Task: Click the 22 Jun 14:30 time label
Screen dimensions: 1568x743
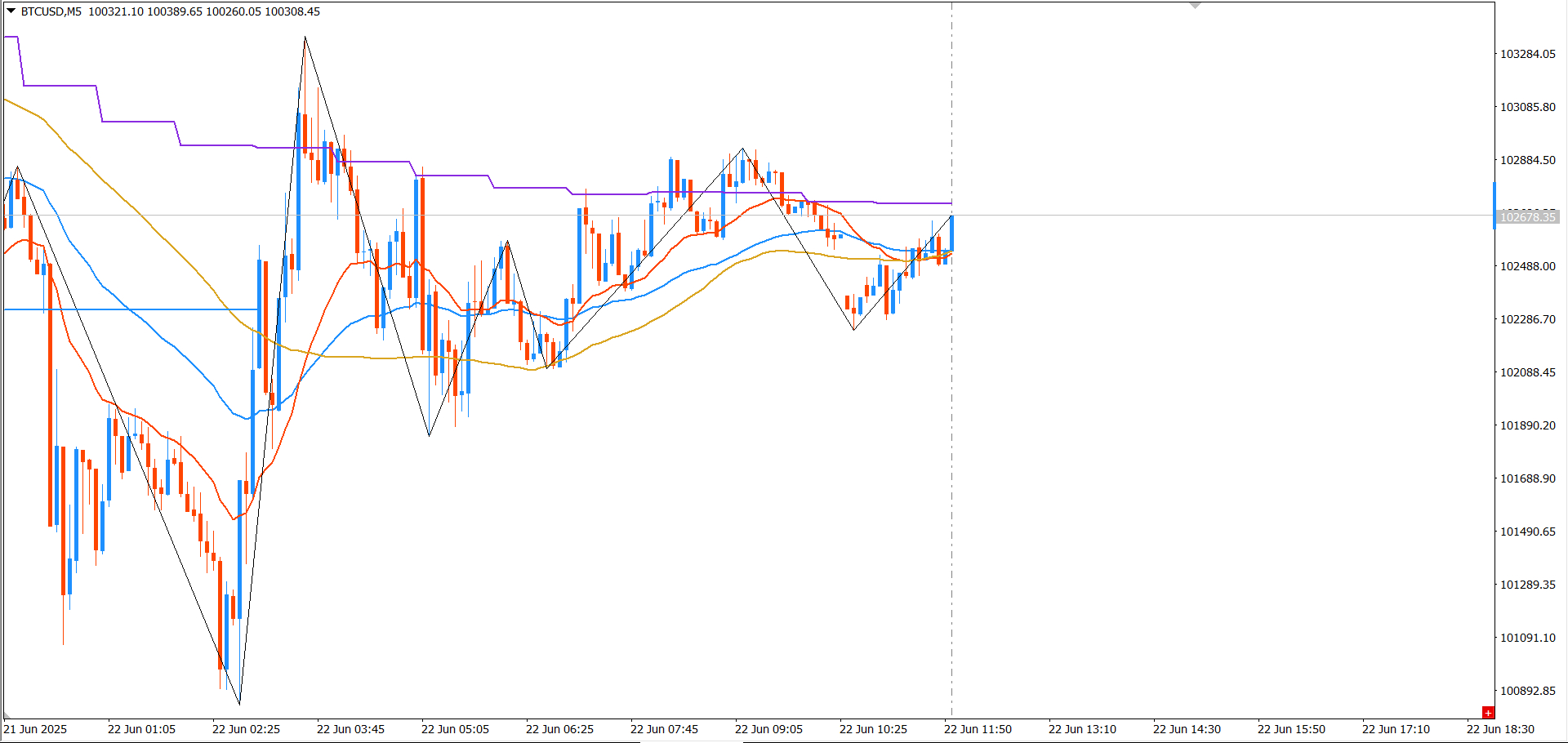Action: pyautogui.click(x=1187, y=729)
